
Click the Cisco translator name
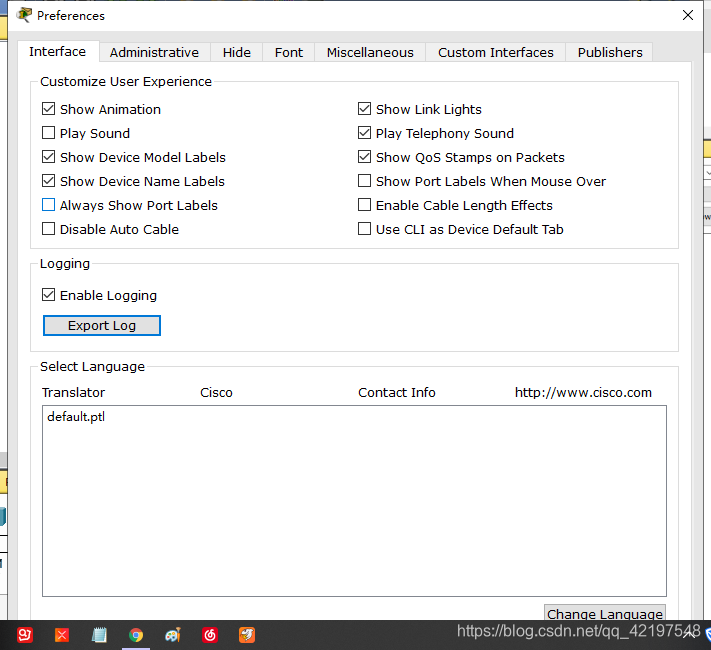[216, 392]
